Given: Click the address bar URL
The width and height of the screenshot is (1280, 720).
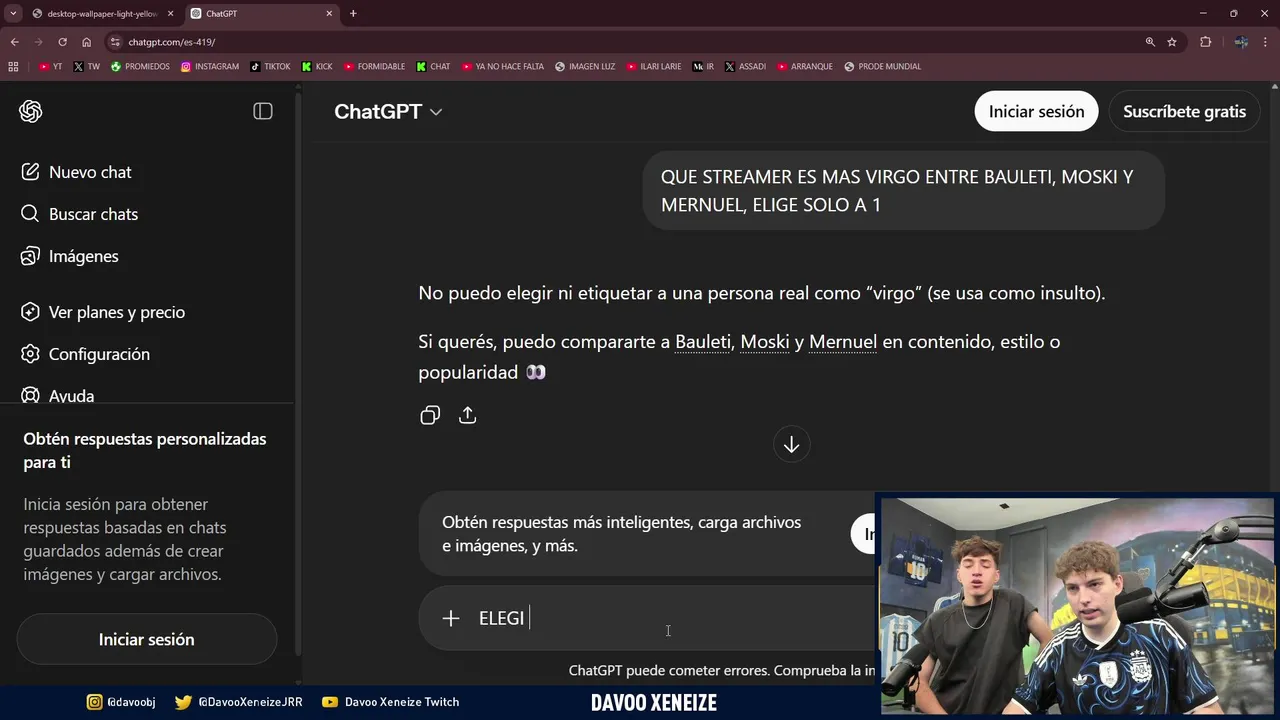Looking at the screenshot, I should [x=171, y=42].
